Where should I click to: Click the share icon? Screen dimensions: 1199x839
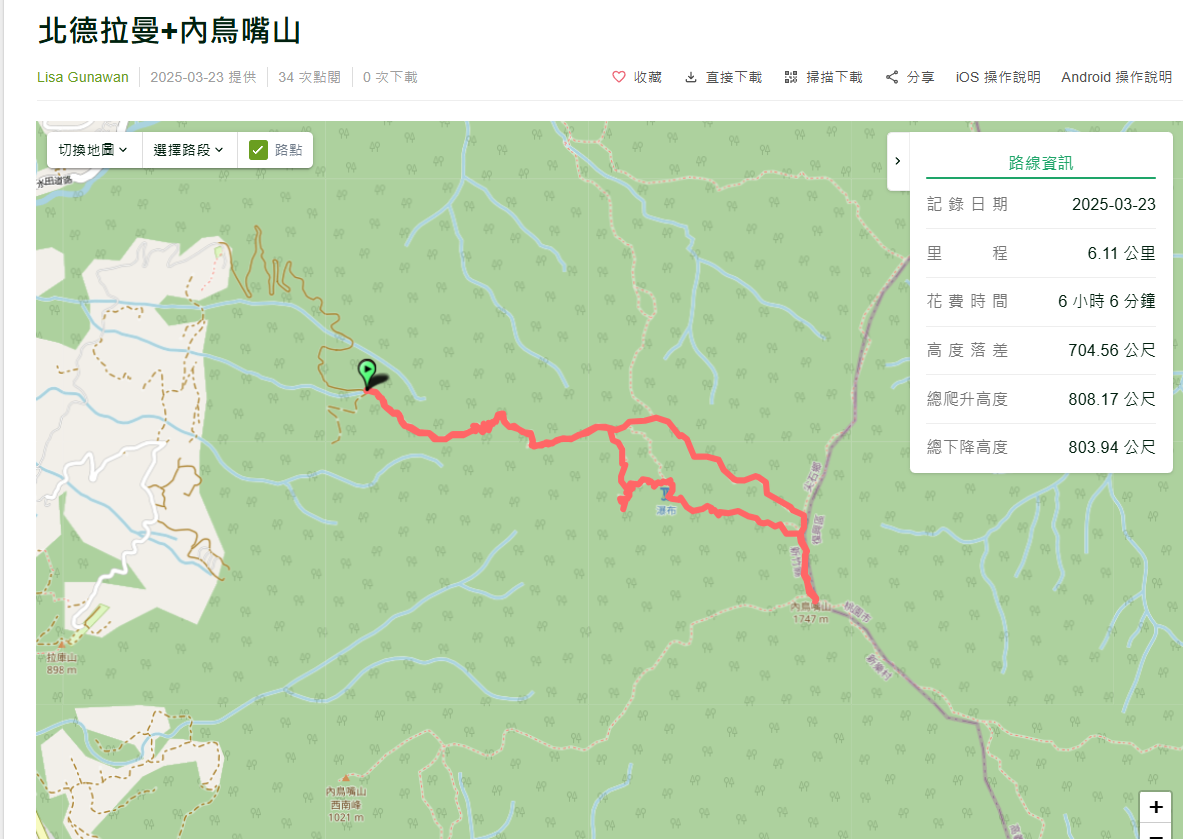pyautogui.click(x=892, y=77)
